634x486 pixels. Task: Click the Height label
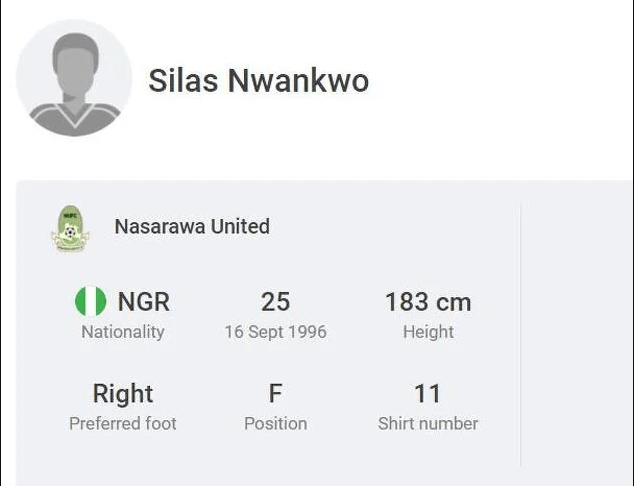[428, 332]
